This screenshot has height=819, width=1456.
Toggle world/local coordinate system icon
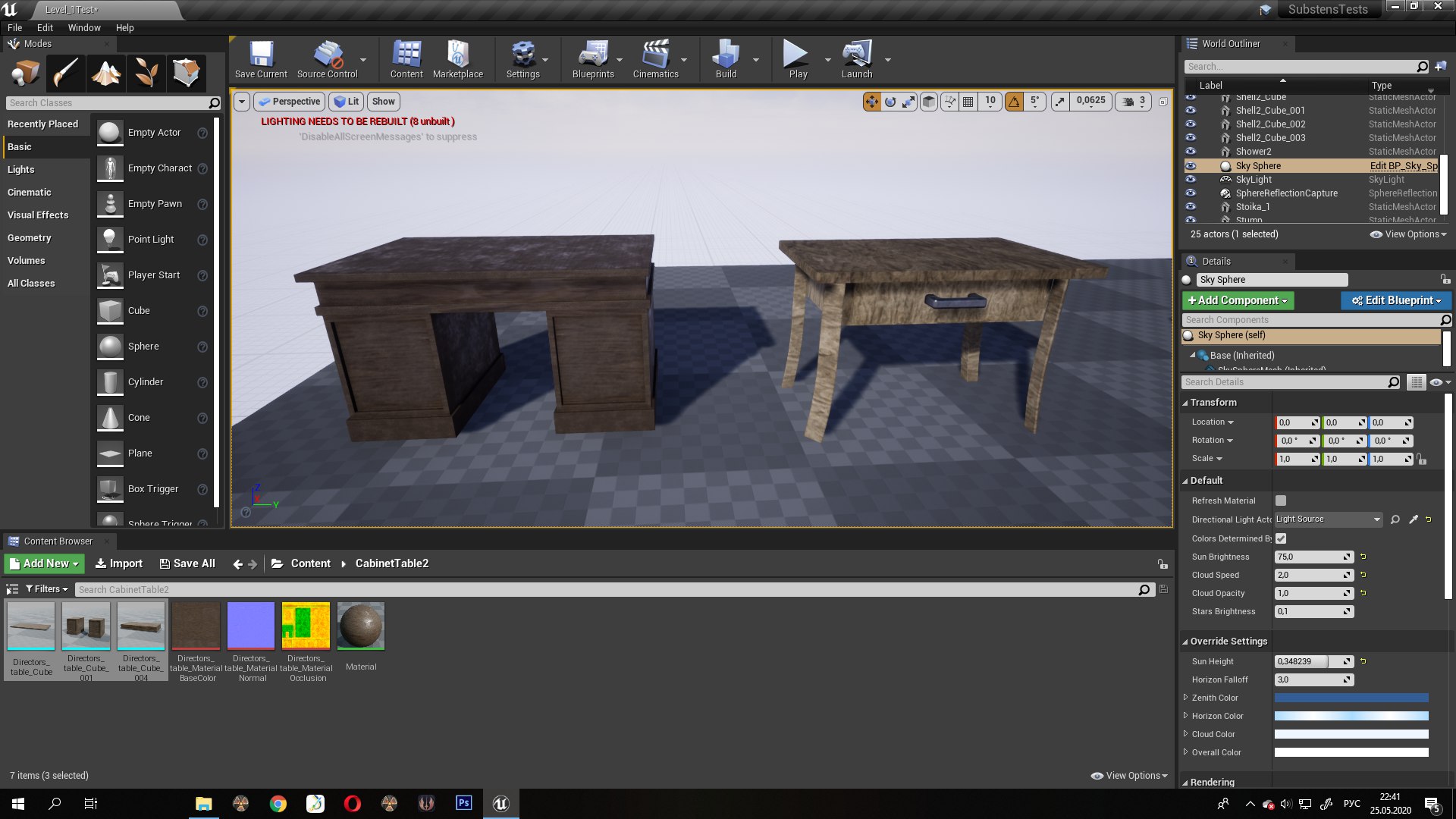pyautogui.click(x=929, y=102)
